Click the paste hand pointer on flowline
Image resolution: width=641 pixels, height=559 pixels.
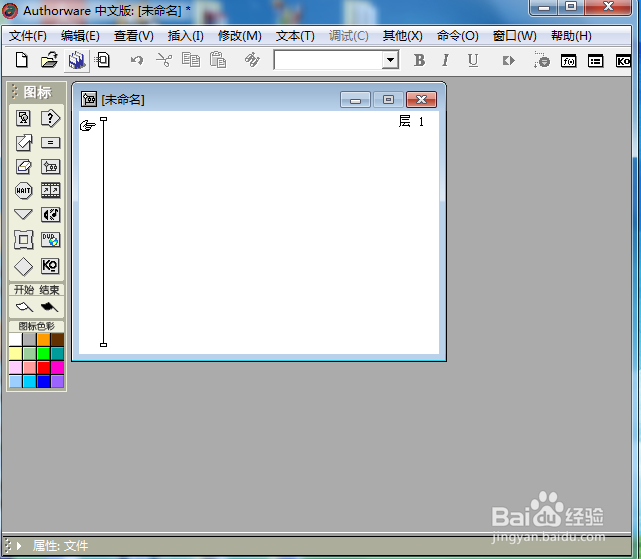point(87,126)
